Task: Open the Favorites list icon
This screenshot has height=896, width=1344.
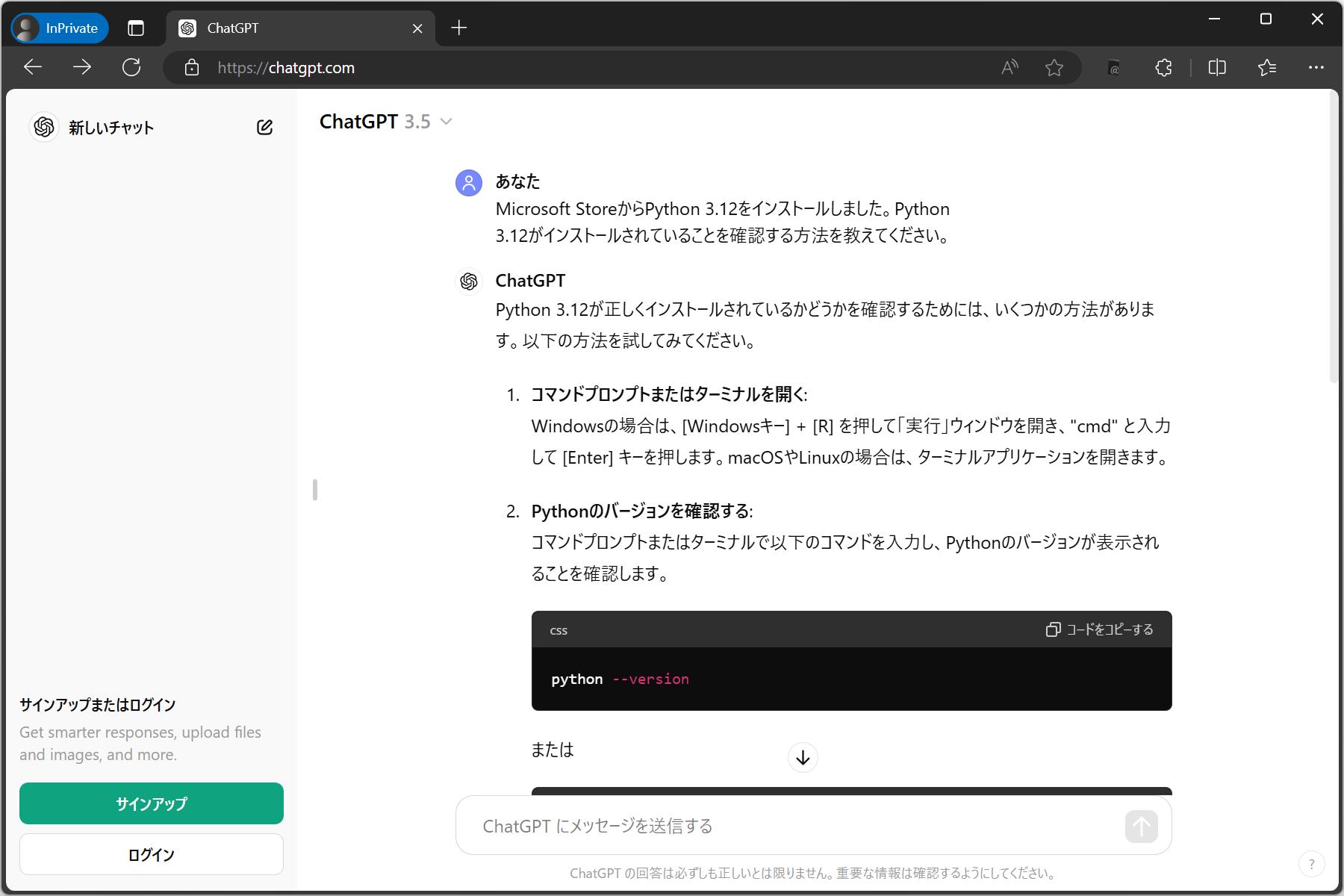Action: (x=1267, y=68)
